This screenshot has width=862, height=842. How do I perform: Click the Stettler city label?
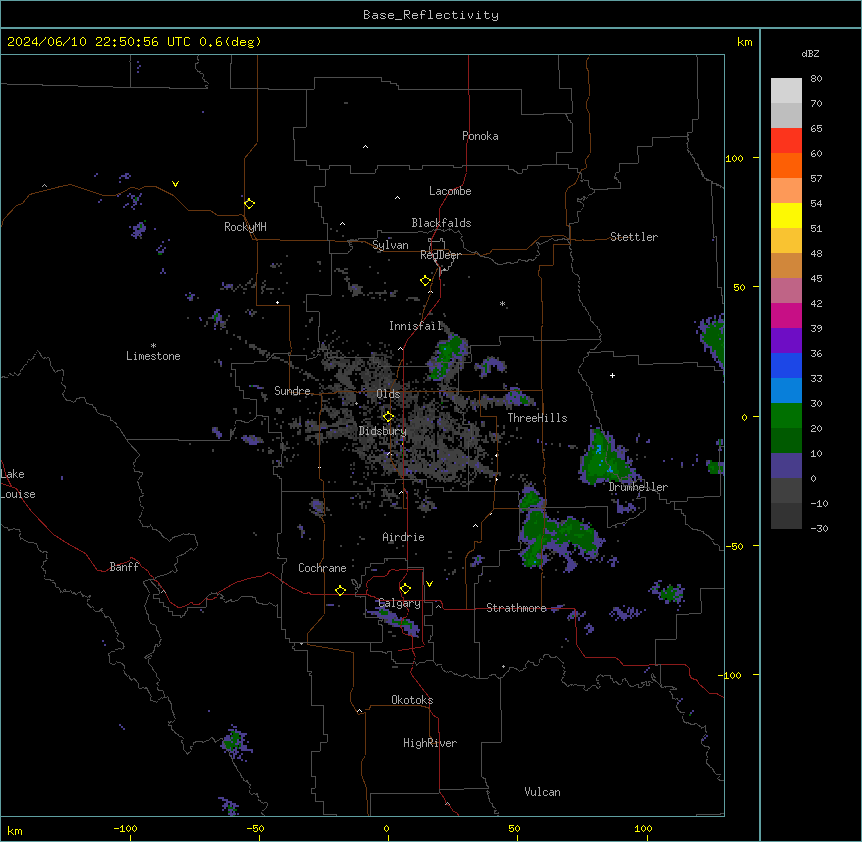634,237
